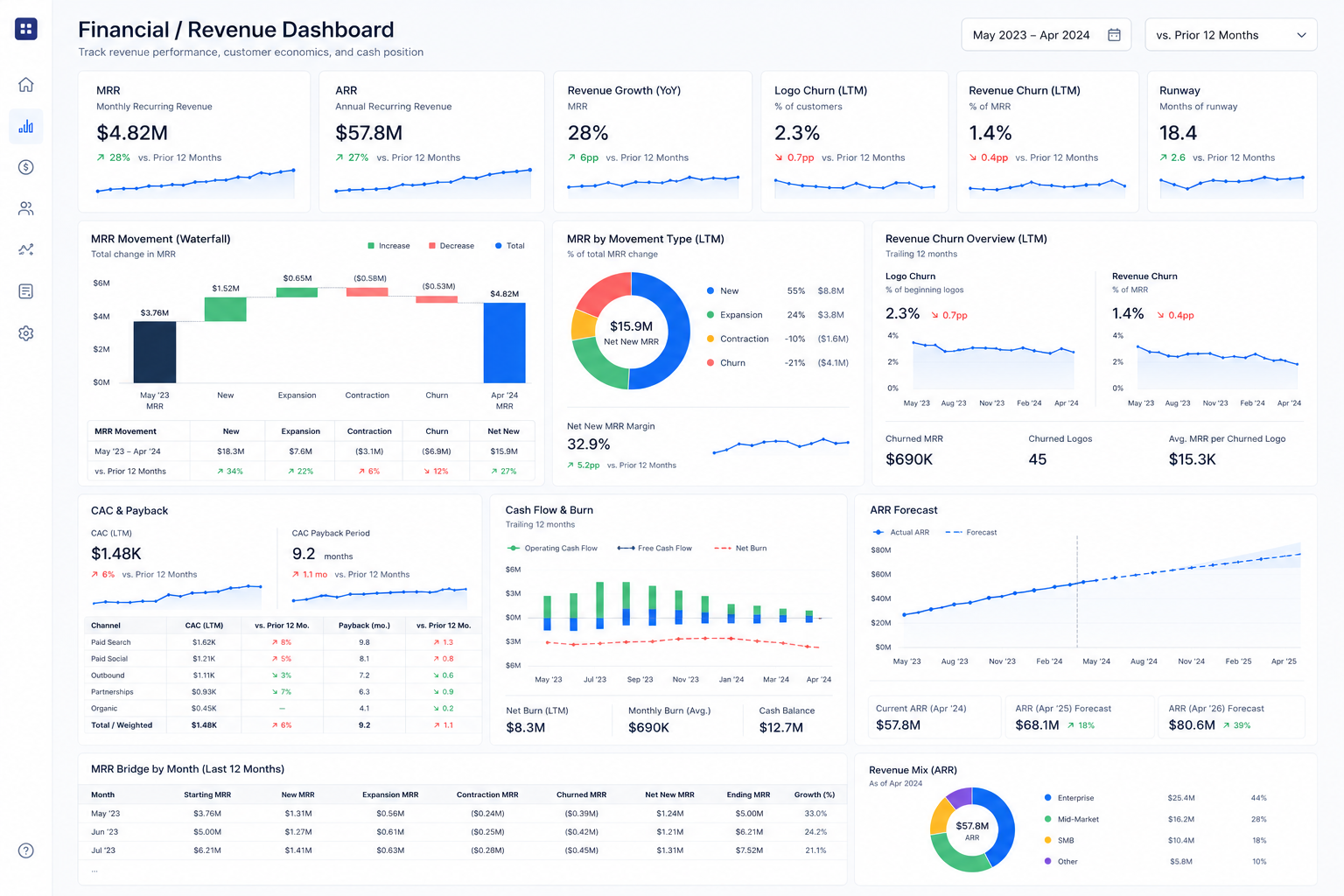1344x896 pixels.
Task: Select the Paid Search channel row
Action: click(x=283, y=642)
